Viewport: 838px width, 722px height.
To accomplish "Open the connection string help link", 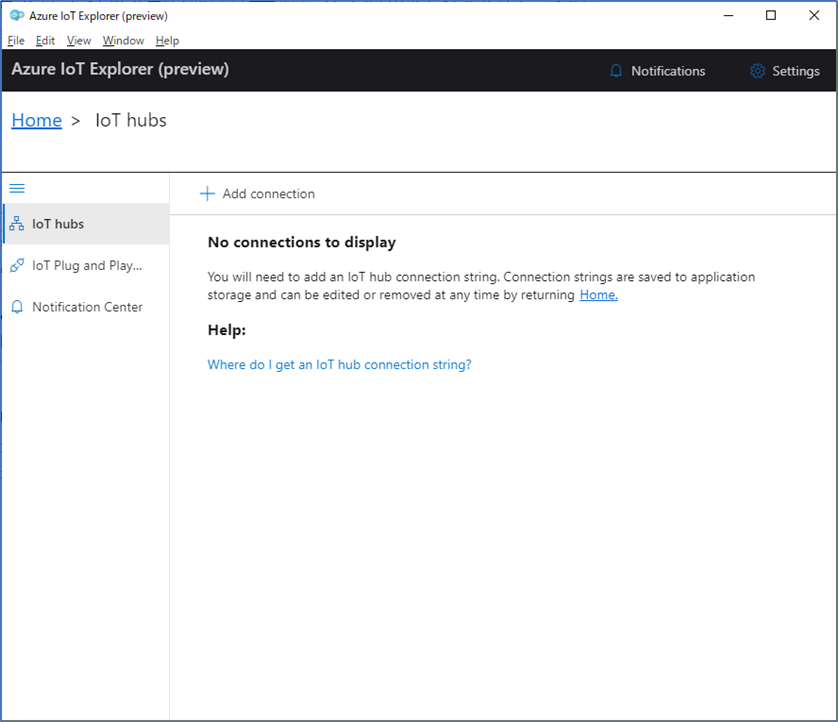I will 338,364.
